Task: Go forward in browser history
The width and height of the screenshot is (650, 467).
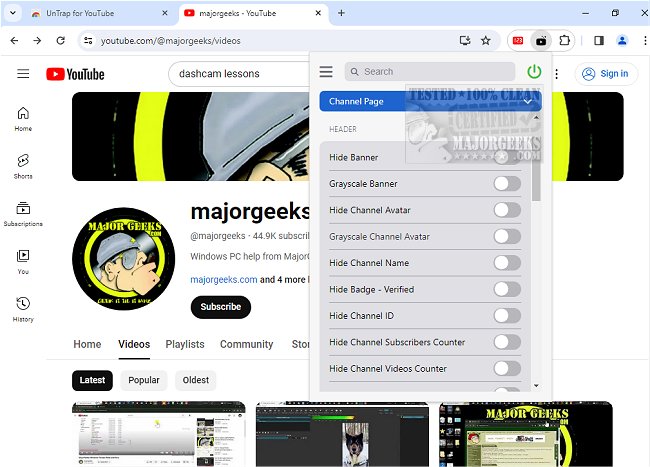Action: (x=37, y=41)
